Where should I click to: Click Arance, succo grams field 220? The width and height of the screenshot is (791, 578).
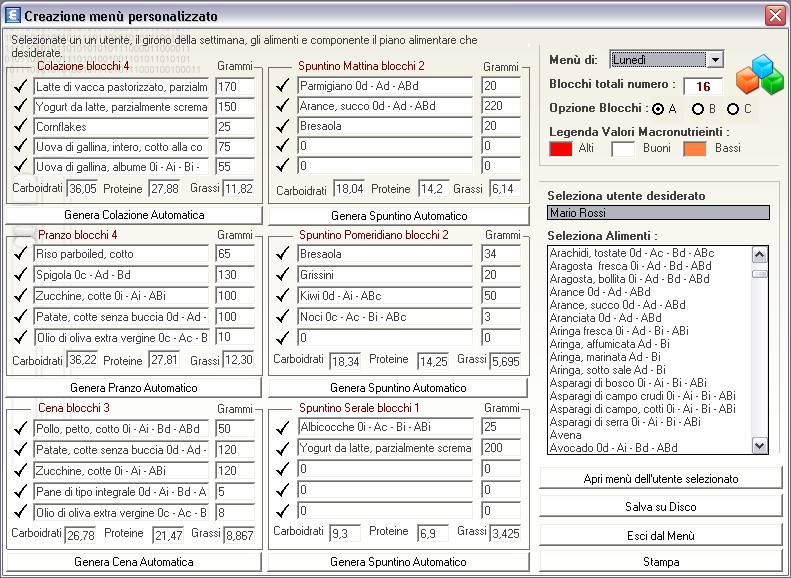coord(500,106)
